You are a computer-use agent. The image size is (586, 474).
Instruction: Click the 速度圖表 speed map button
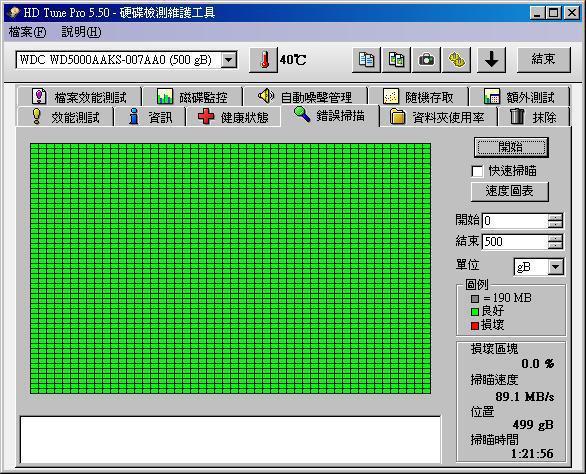pyautogui.click(x=509, y=191)
